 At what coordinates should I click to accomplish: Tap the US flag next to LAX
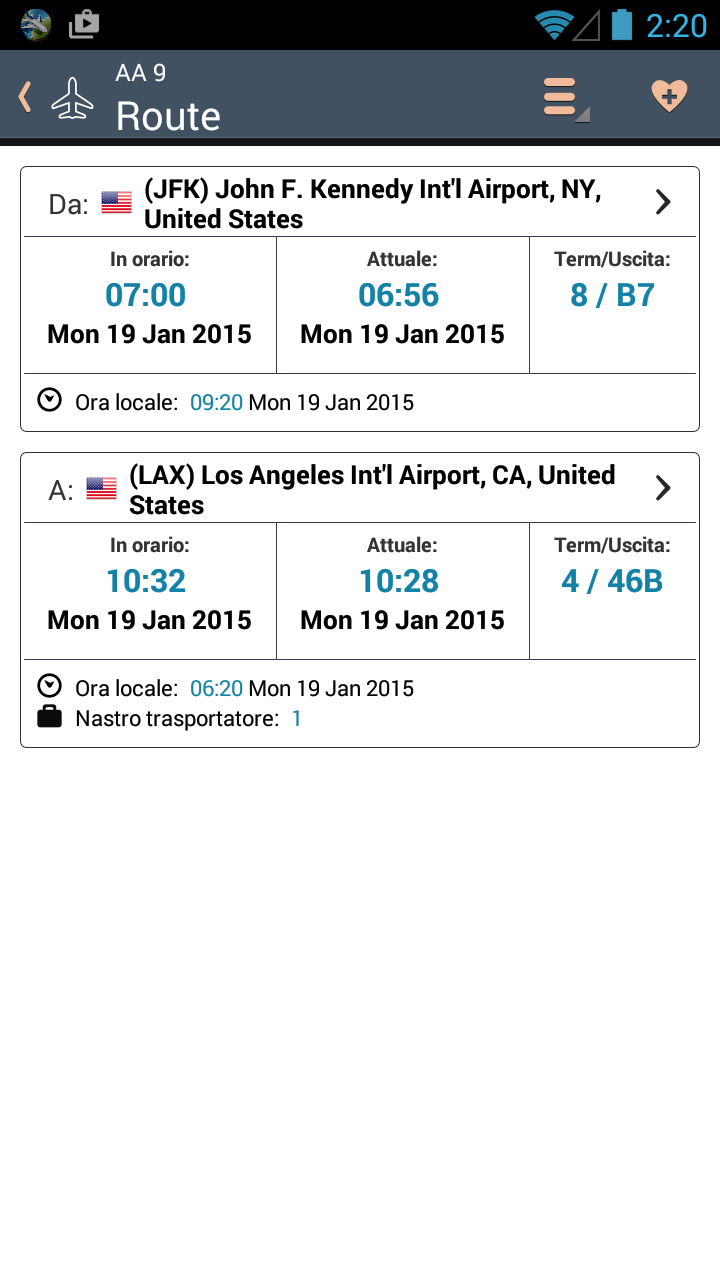click(101, 489)
